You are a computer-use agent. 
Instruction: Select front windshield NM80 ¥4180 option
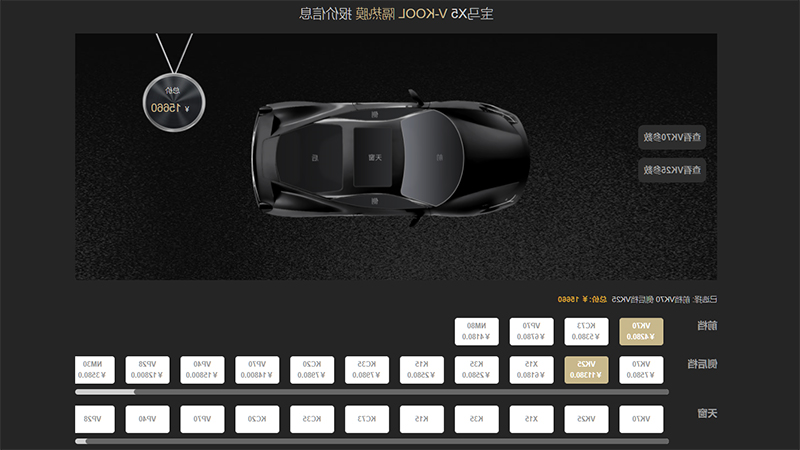click(477, 332)
